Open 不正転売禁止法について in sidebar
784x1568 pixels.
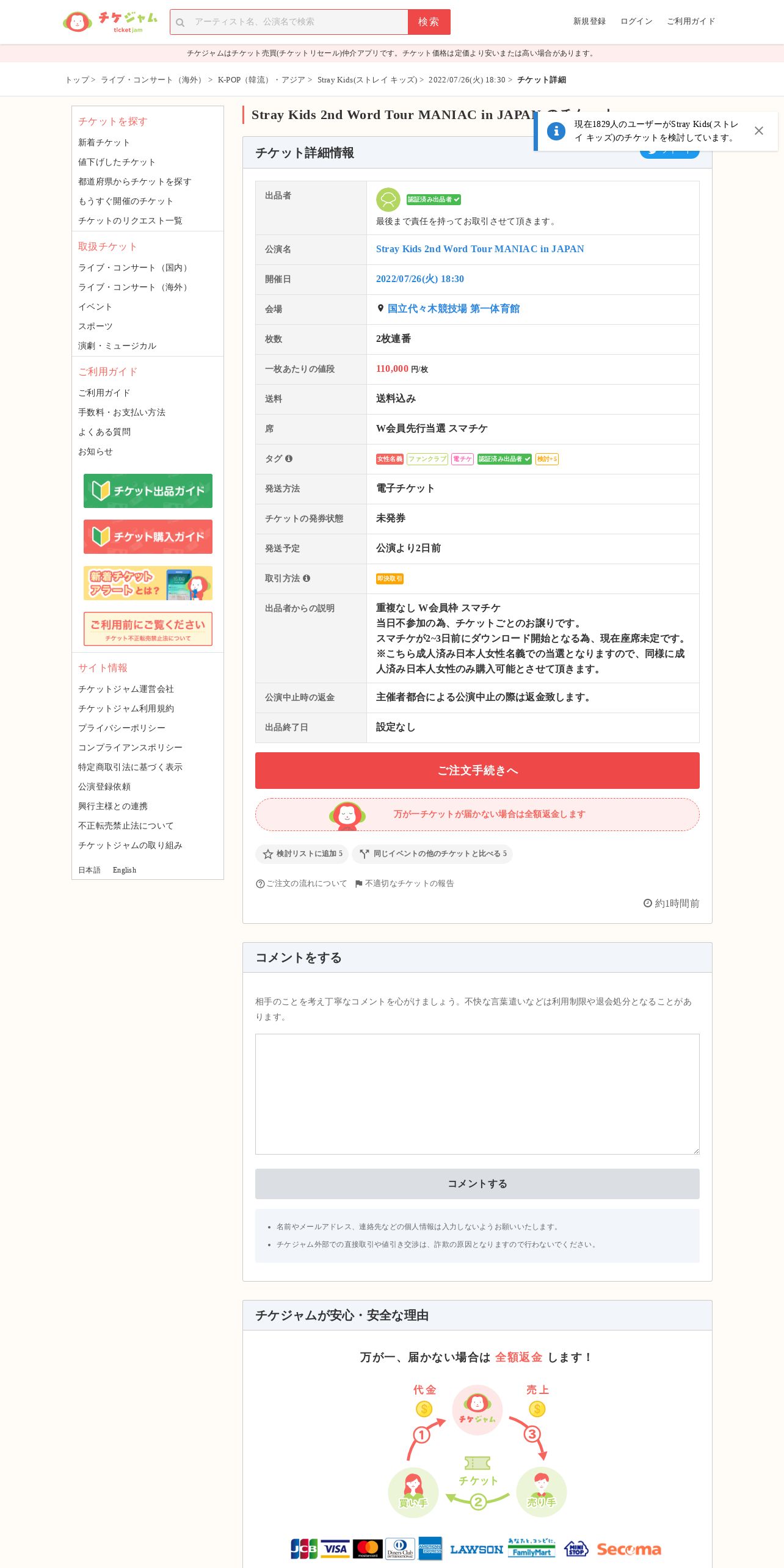pos(126,826)
